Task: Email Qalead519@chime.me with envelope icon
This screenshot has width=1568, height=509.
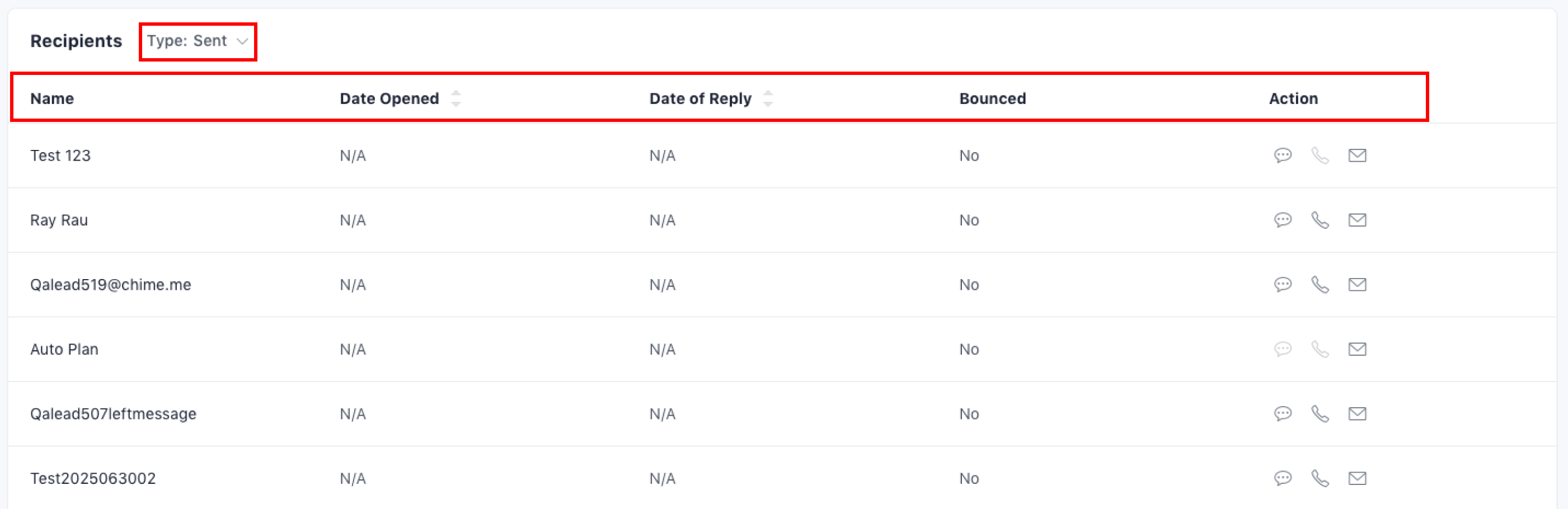Action: point(1357,285)
